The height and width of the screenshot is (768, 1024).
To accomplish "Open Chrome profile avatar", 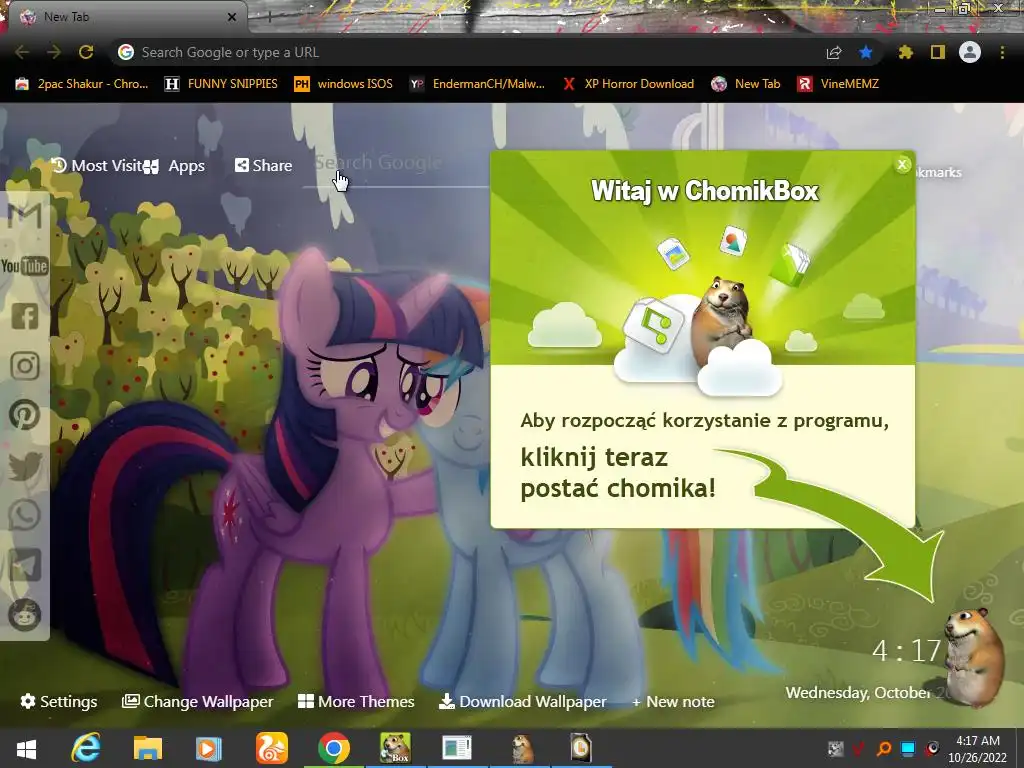I will coord(970,52).
